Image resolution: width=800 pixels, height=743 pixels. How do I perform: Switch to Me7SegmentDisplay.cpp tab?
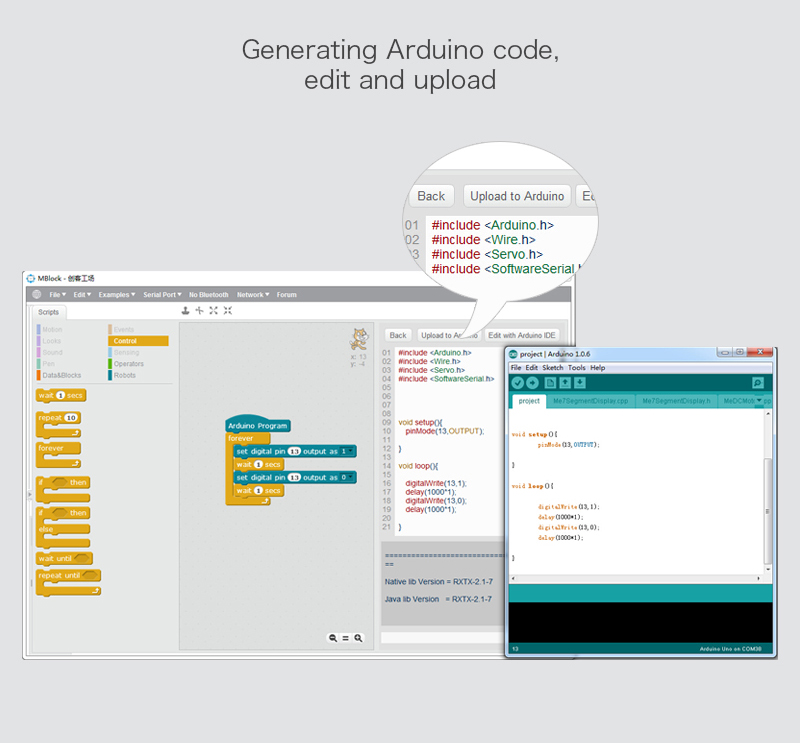(590, 400)
